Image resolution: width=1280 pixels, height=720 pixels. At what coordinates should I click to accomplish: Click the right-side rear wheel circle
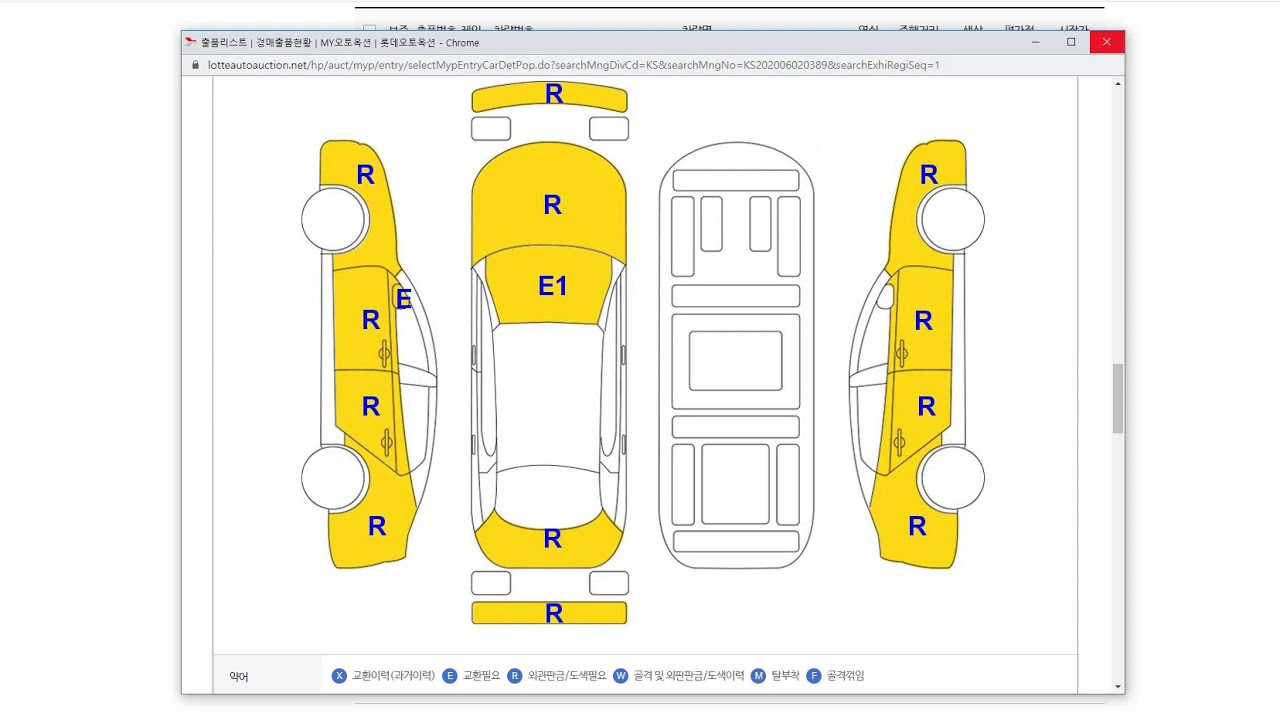952,478
